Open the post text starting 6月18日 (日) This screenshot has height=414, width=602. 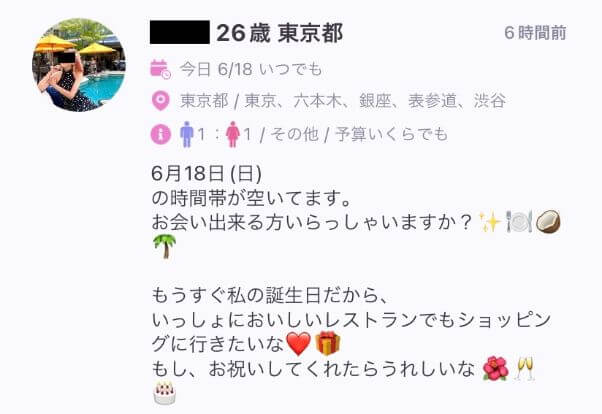[356, 283]
